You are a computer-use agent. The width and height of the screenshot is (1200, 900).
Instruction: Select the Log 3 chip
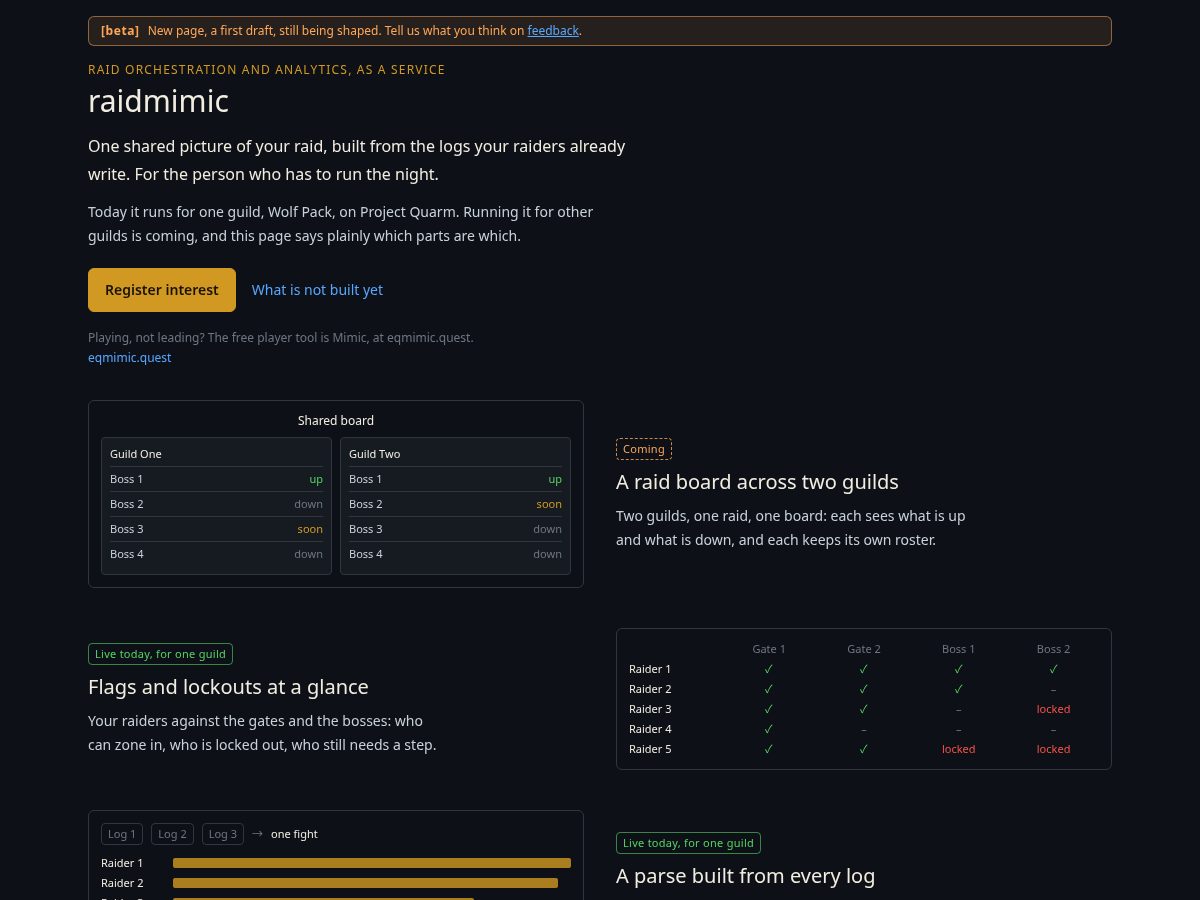(223, 834)
